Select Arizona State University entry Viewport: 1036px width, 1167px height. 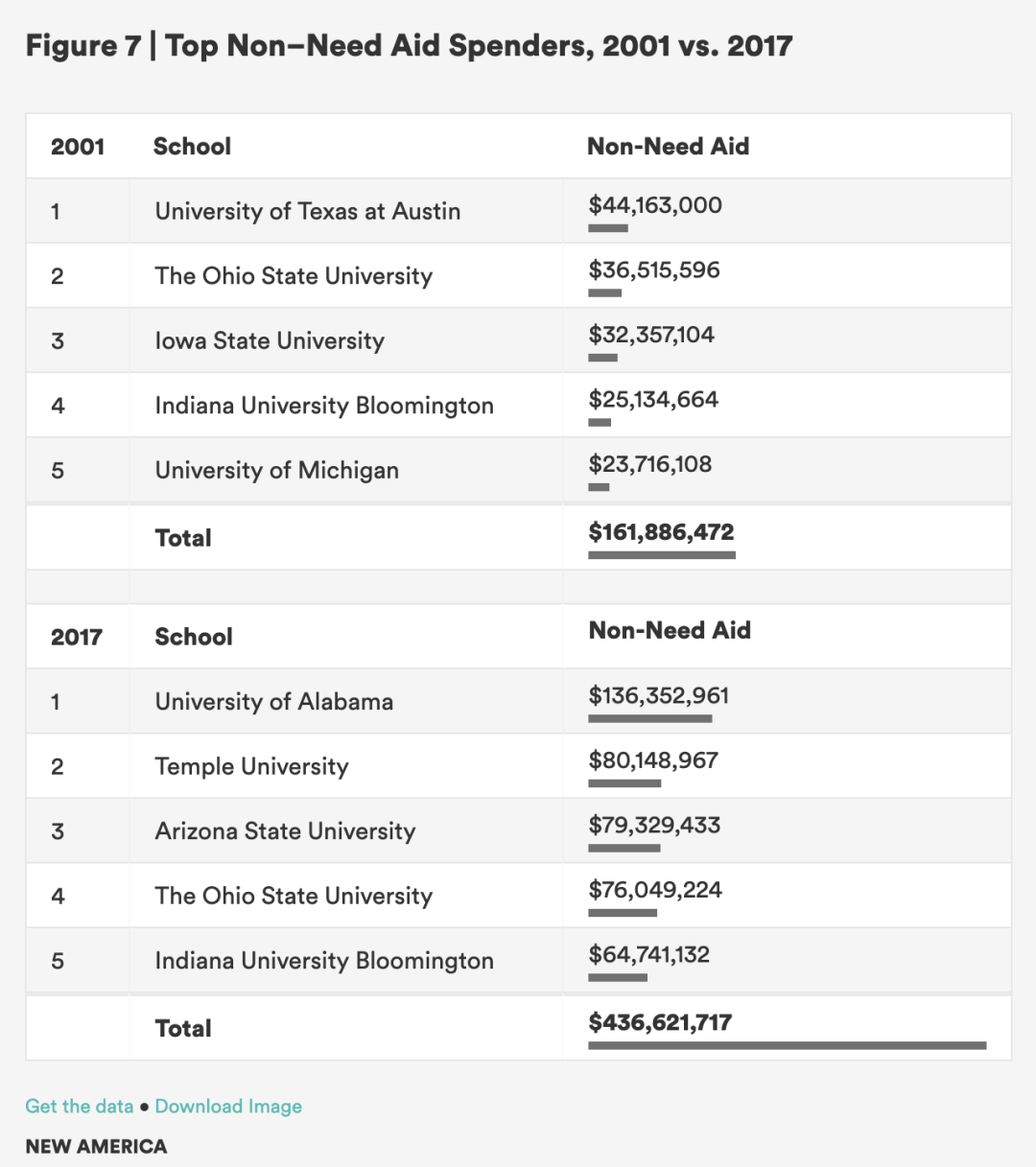518,830
